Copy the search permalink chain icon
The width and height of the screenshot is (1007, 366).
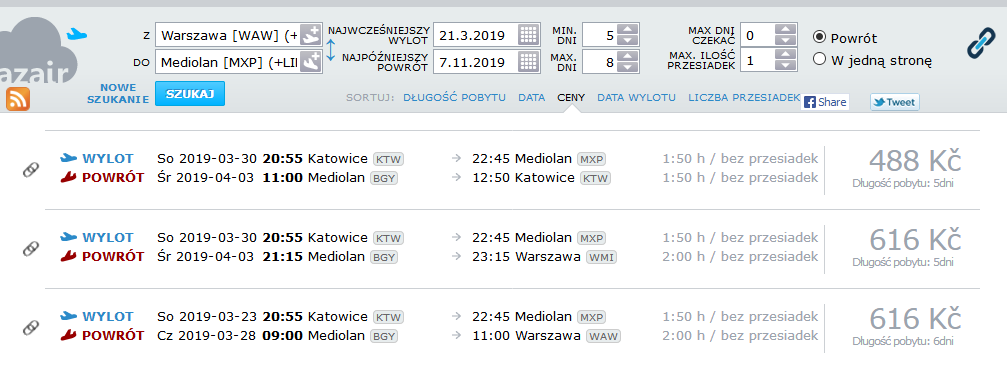pos(980,43)
